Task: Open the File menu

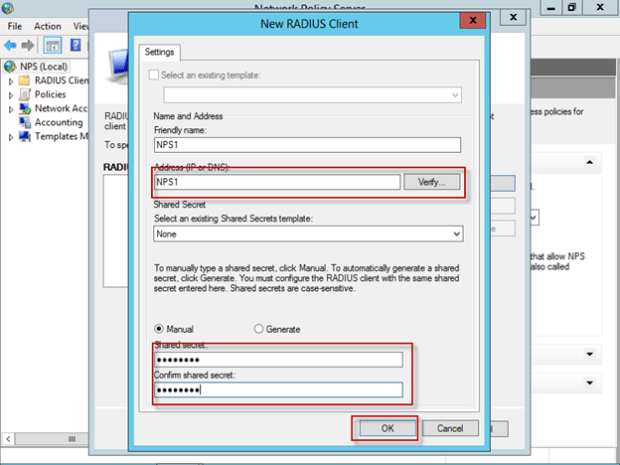Action: coord(15,26)
